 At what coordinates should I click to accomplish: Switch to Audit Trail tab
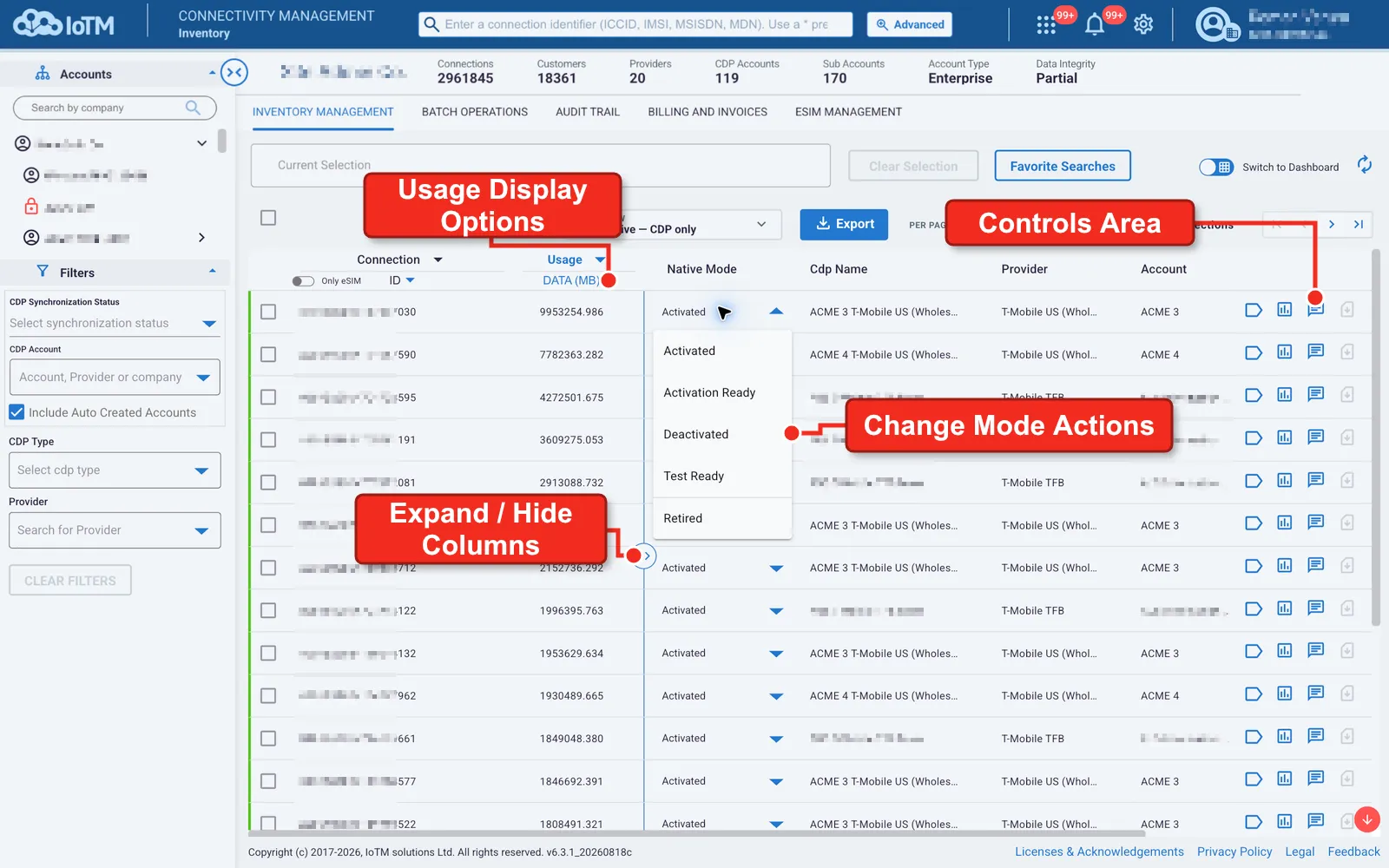pyautogui.click(x=588, y=112)
